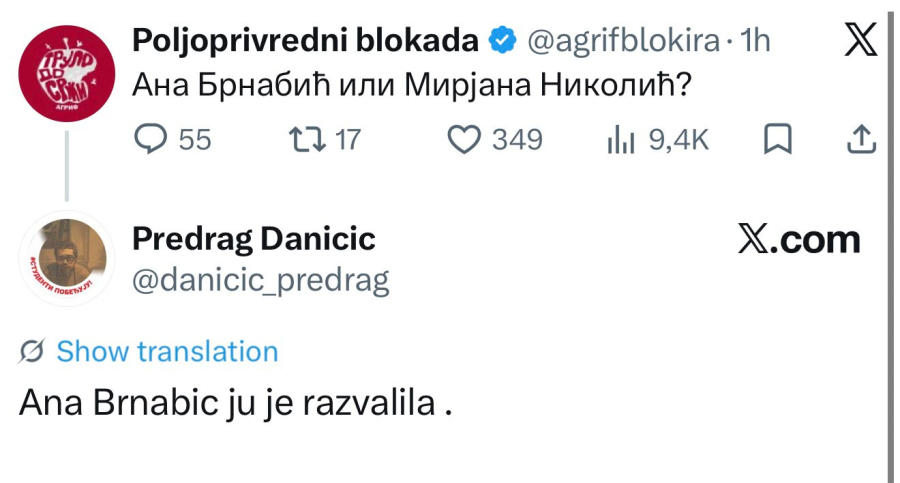
Task: Click the 1h post timestamp
Action: point(755,41)
